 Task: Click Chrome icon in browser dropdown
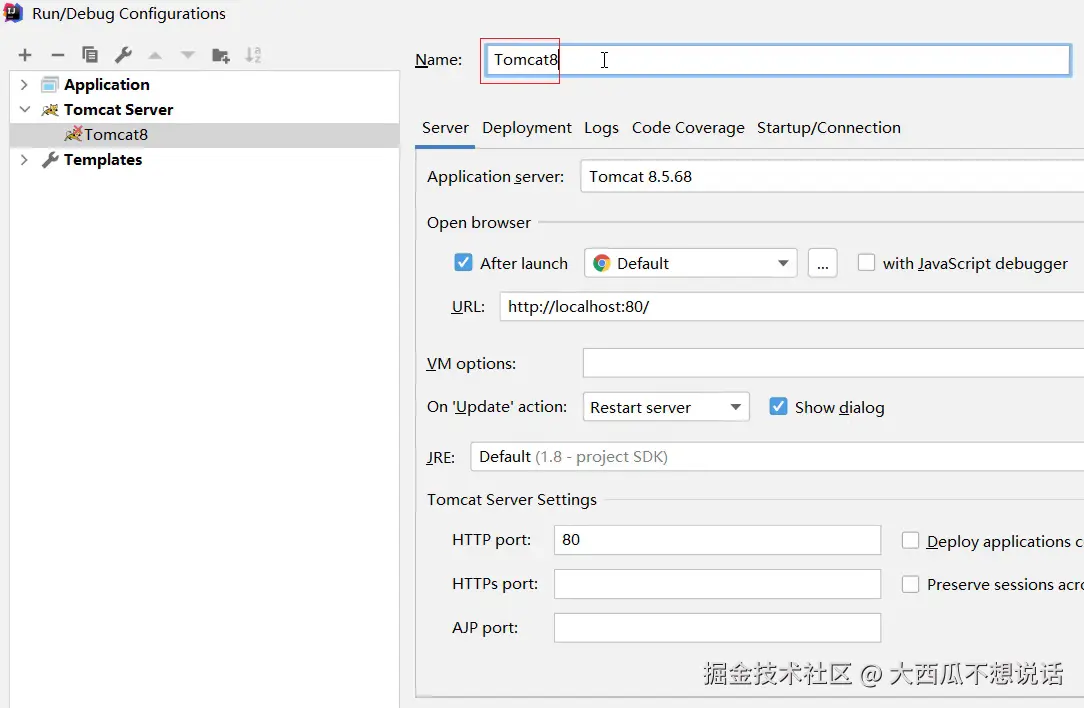pos(601,263)
